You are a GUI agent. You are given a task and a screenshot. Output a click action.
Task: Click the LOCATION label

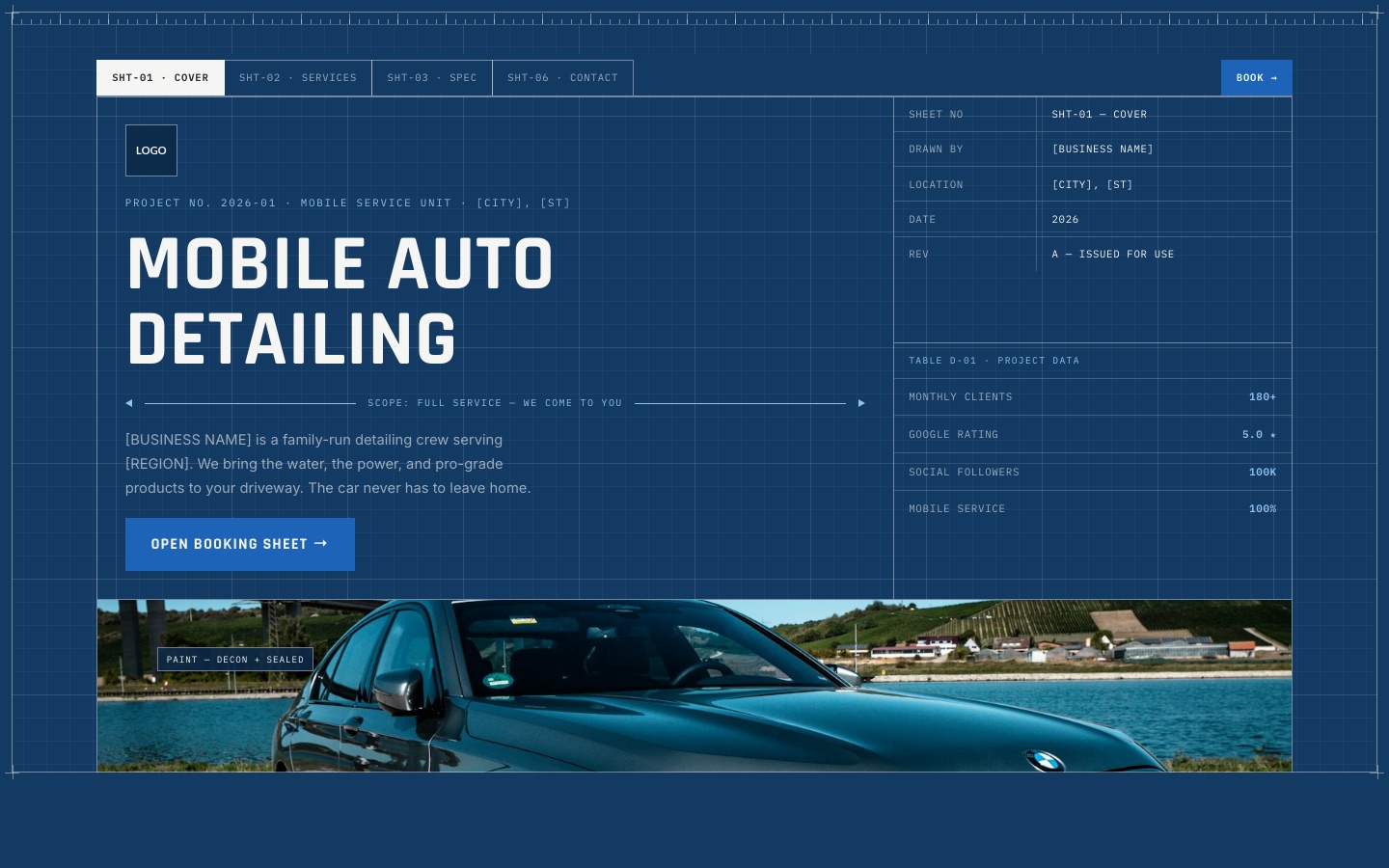click(936, 185)
